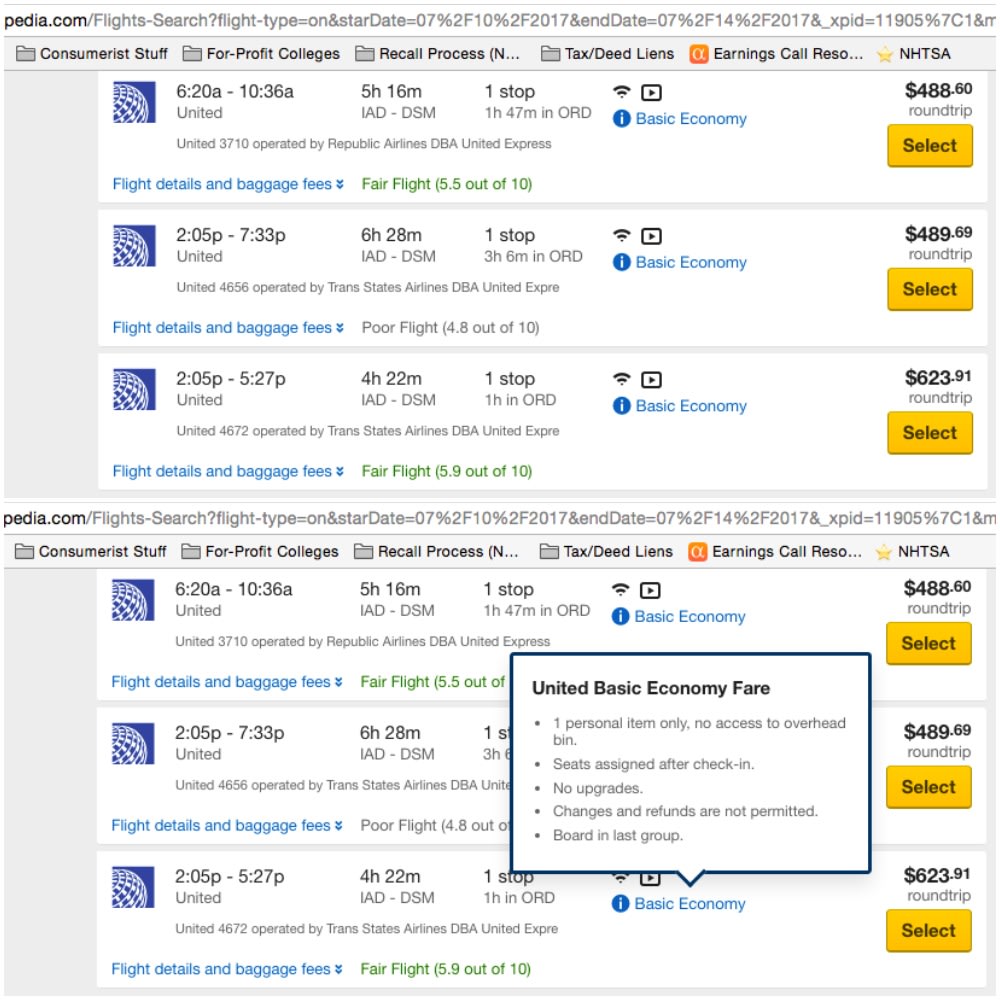Click Wi-Fi icon on lower 6:20a flight
This screenshot has height=1000, width=1000.
[x=620, y=590]
